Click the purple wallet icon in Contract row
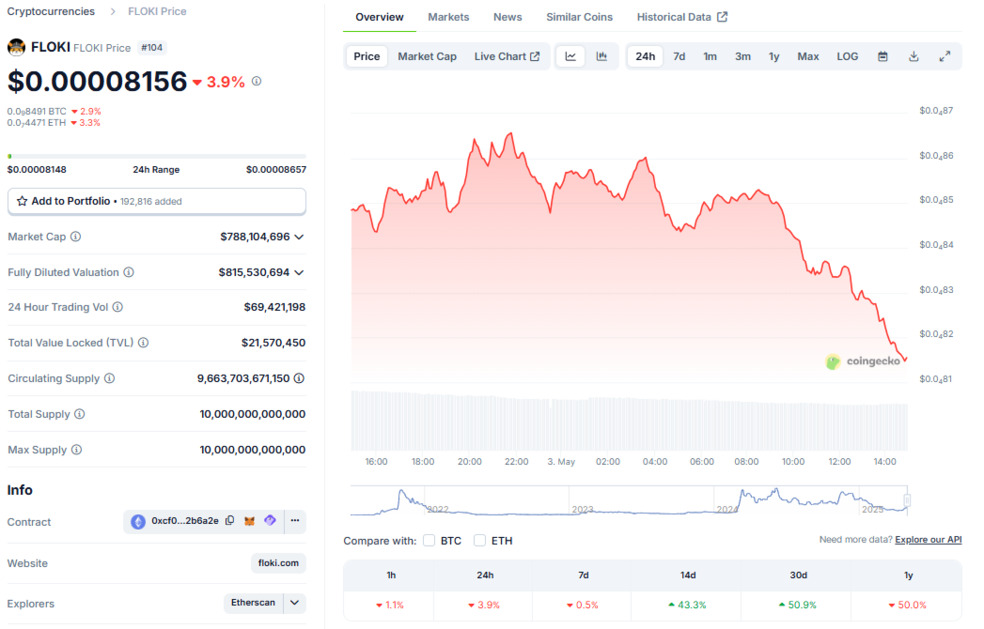Image resolution: width=984 pixels, height=629 pixels. pos(270,520)
